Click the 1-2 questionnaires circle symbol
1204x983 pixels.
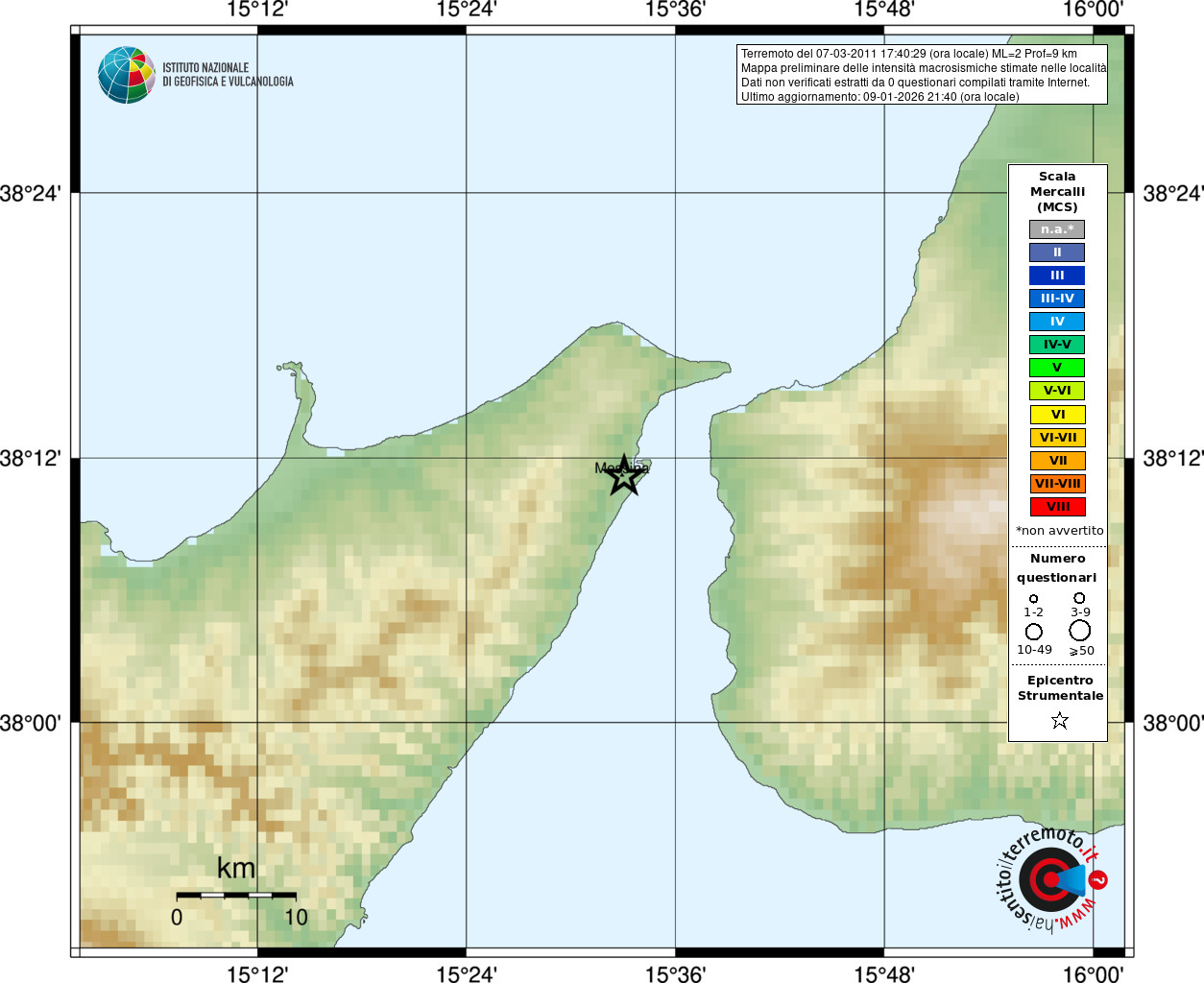click(1033, 598)
